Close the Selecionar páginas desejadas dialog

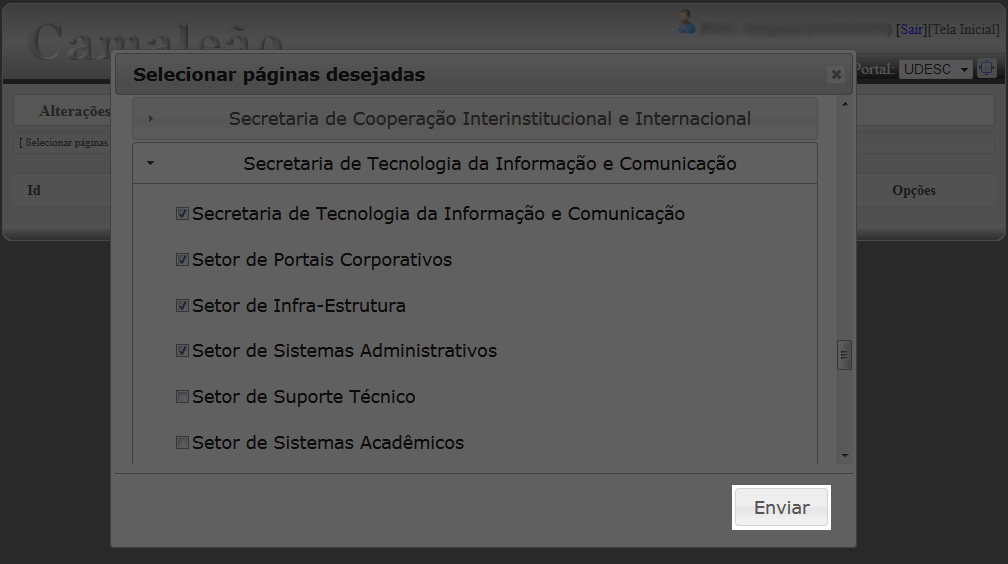click(836, 75)
